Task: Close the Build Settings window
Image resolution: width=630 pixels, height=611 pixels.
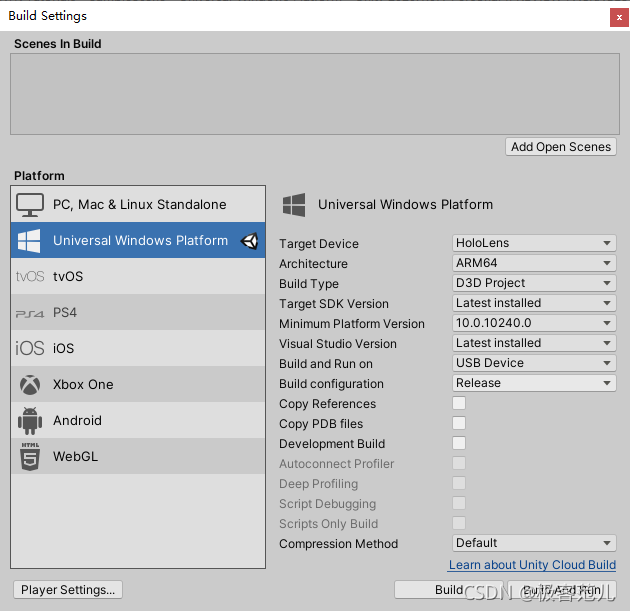Action: (619, 18)
